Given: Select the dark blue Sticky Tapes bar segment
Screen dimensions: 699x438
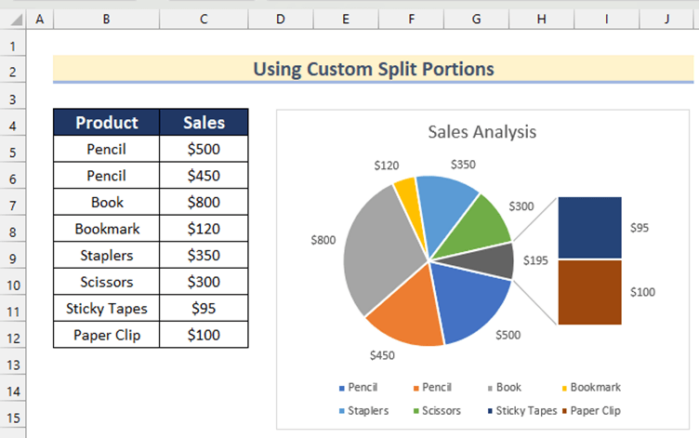Looking at the screenshot, I should point(589,228).
